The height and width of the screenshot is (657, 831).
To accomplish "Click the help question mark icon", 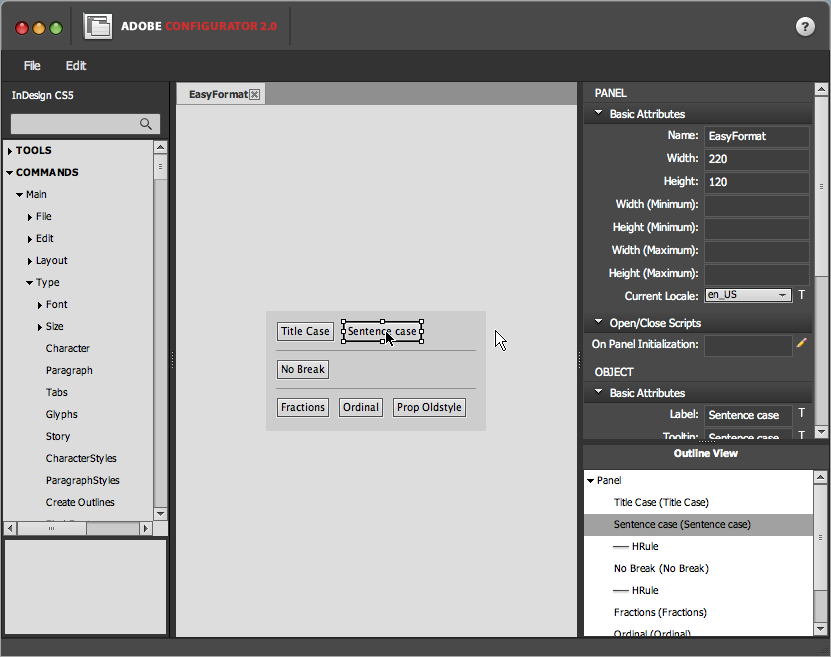I will tap(805, 26).
